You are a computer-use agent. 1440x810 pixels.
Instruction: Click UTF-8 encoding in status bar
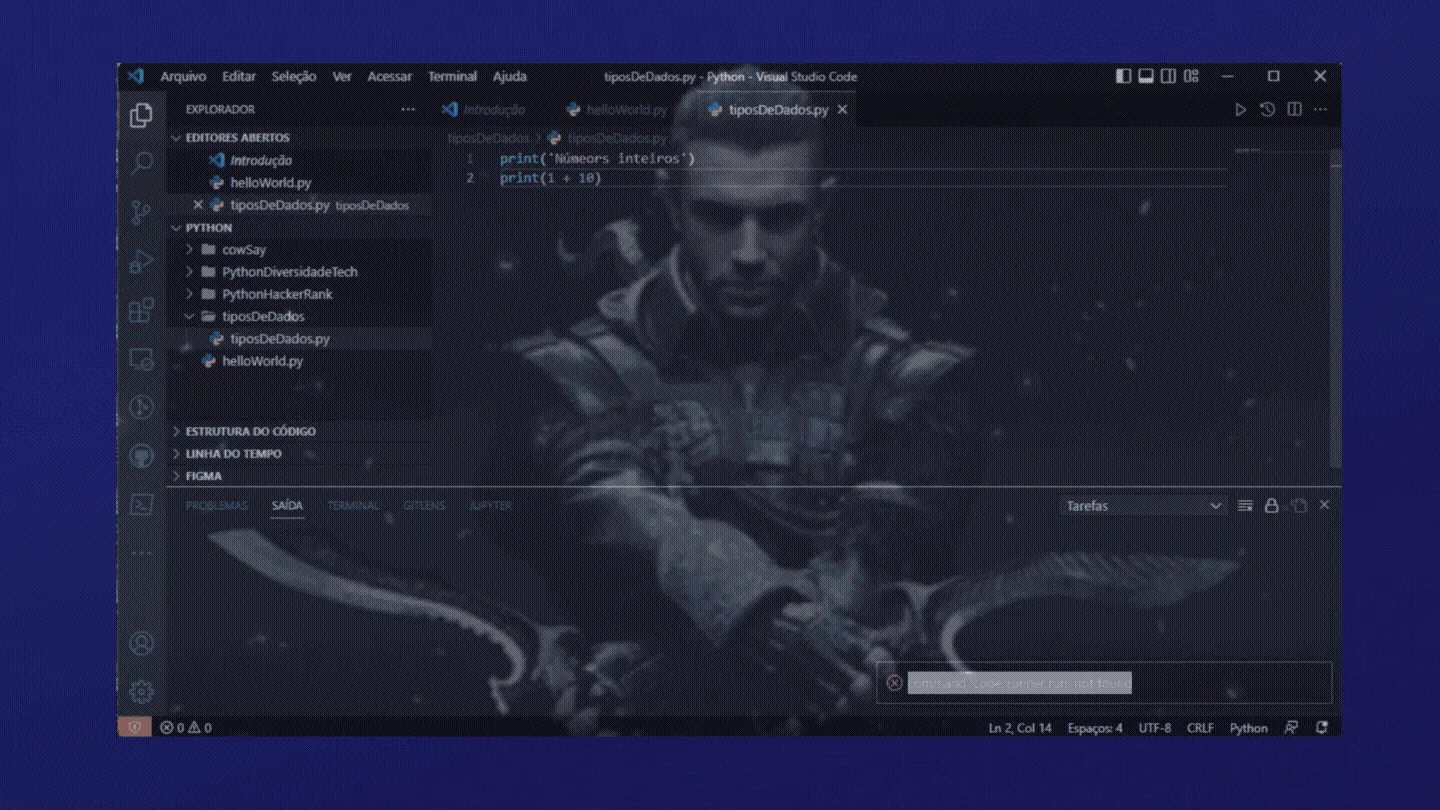pos(1154,728)
